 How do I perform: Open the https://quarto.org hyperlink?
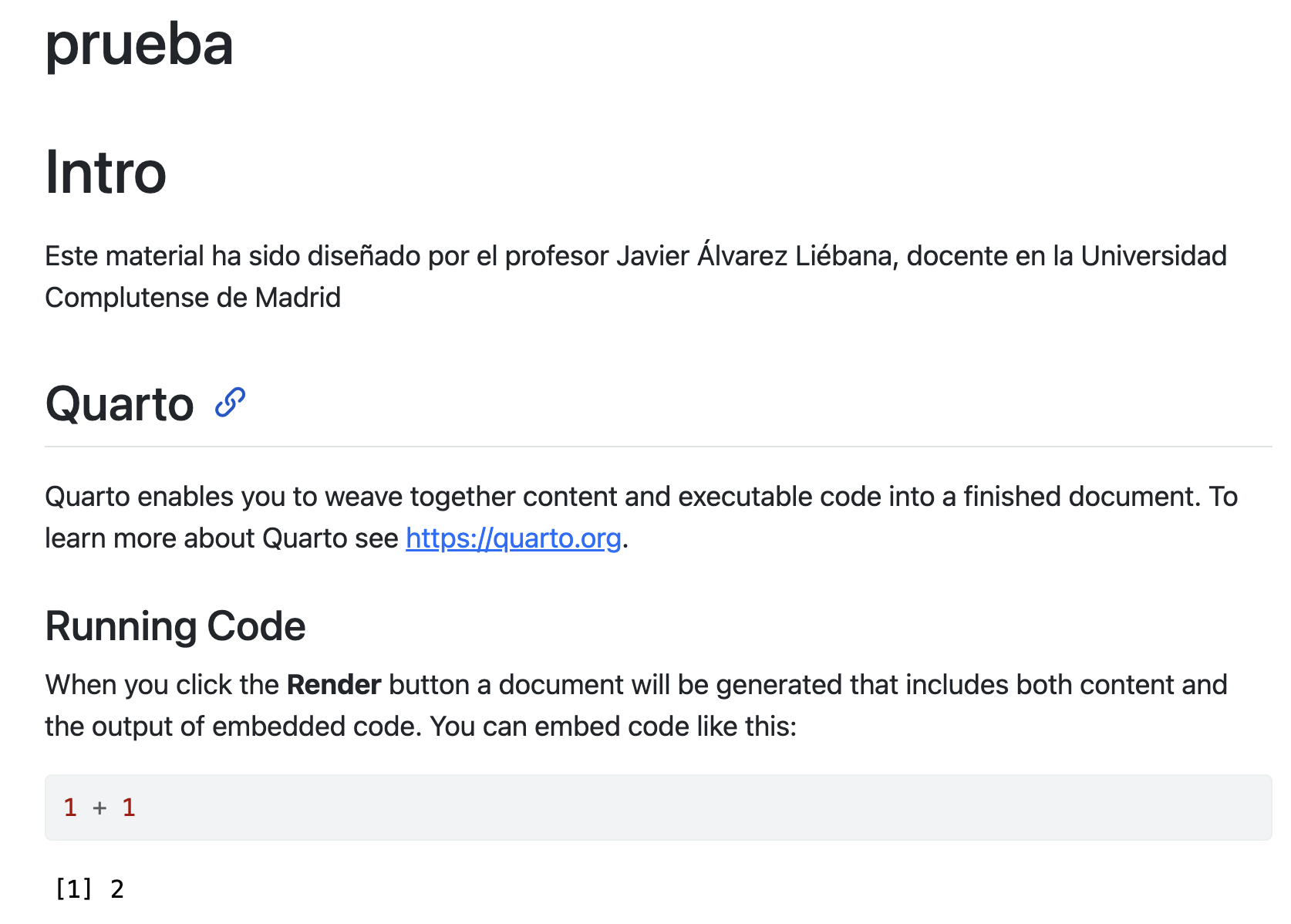coord(513,538)
